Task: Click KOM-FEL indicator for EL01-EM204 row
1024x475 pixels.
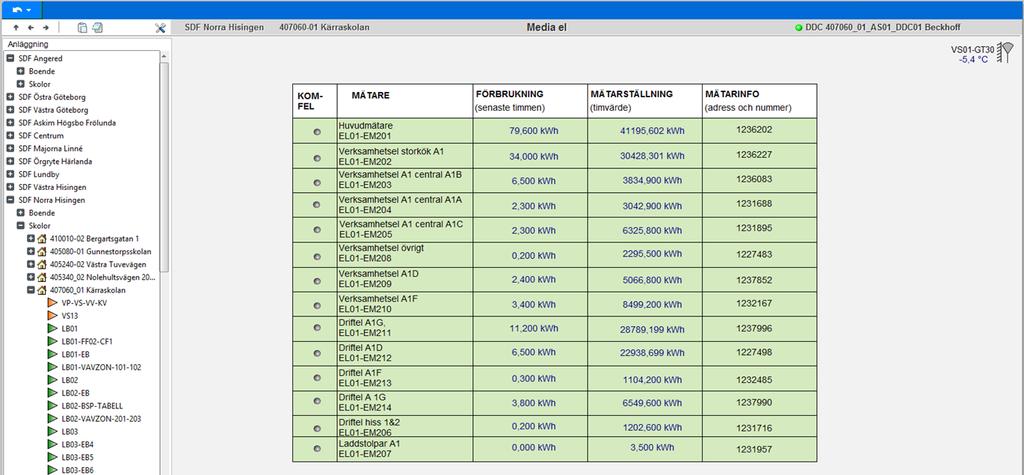Action: [317, 205]
